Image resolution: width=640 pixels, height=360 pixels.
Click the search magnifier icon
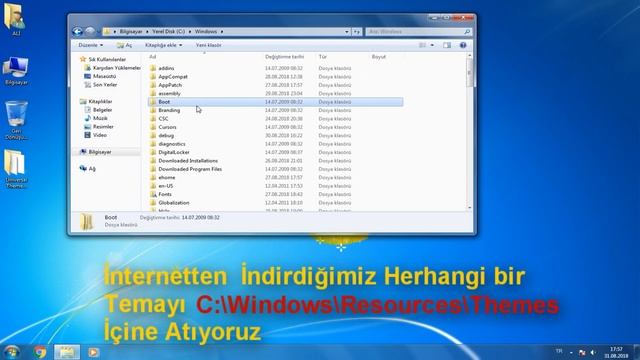click(467, 31)
